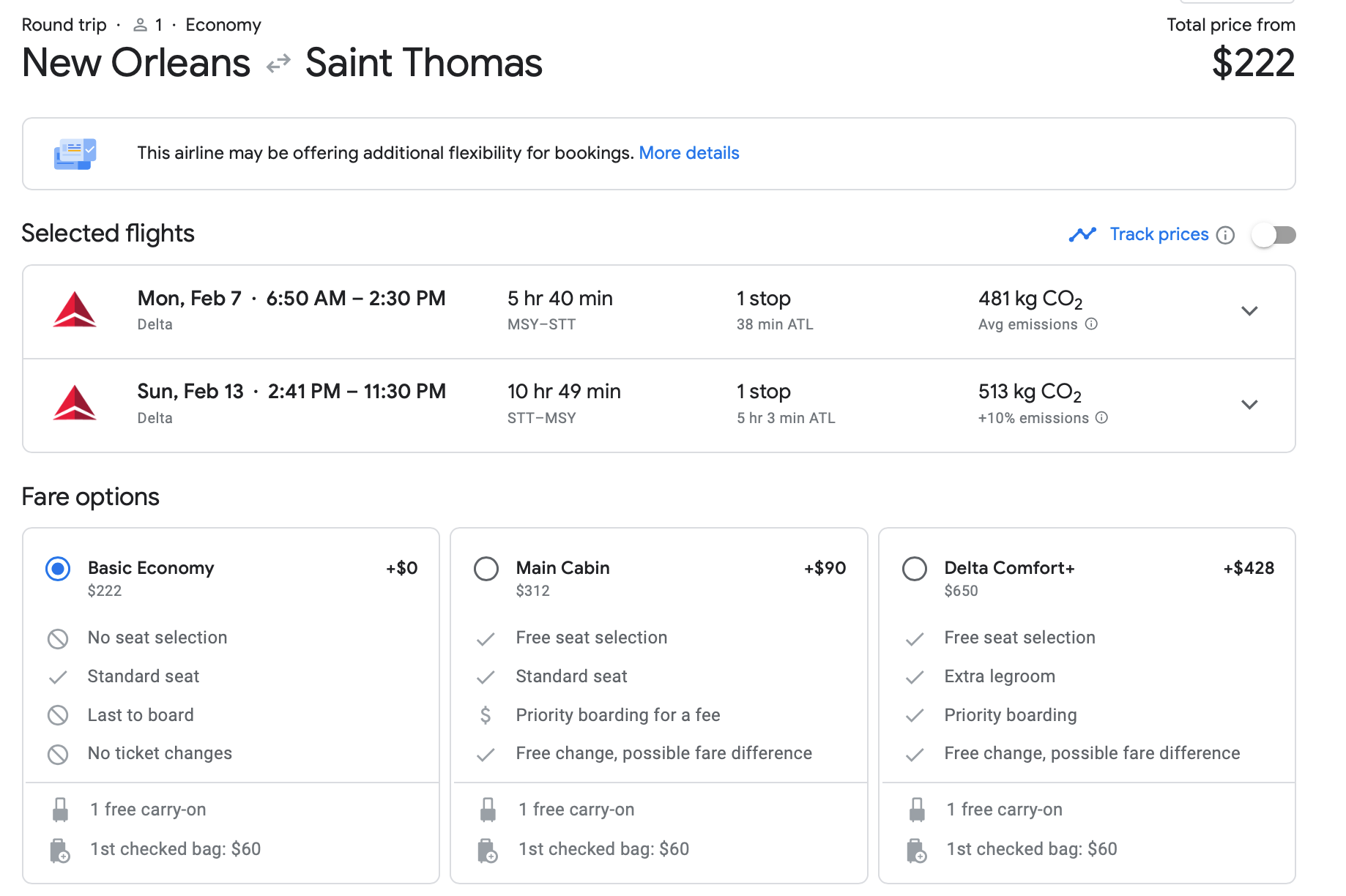Click Delta Comfort+ carry-on bag icon
This screenshot has width=1346, height=896.
(x=916, y=810)
